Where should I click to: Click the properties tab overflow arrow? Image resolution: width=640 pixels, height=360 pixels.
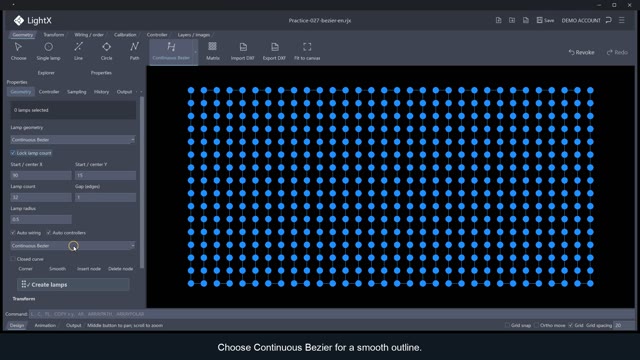pos(141,92)
